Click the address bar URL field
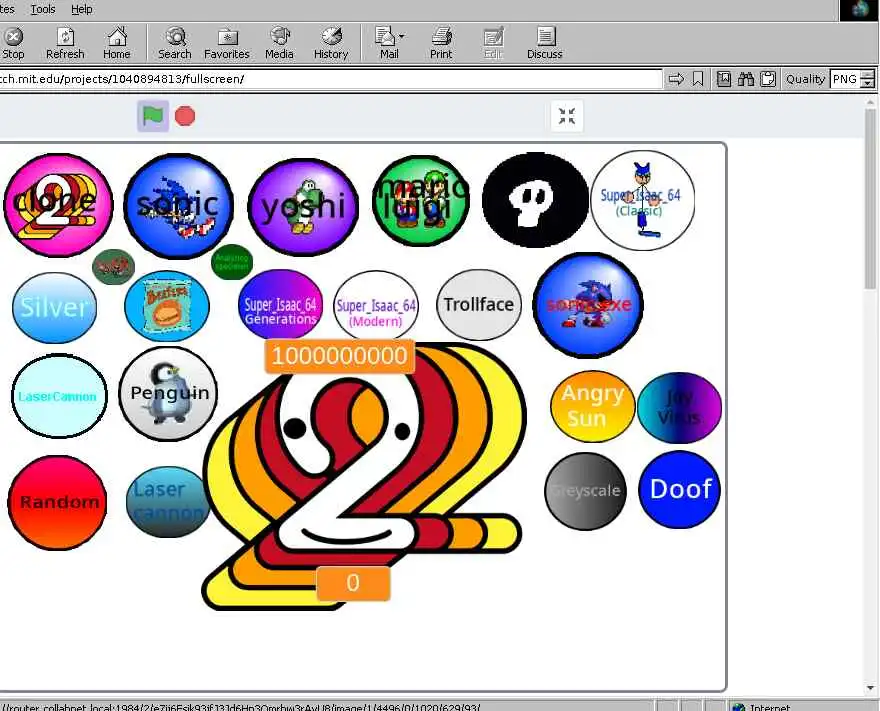The image size is (880, 711). point(330,79)
